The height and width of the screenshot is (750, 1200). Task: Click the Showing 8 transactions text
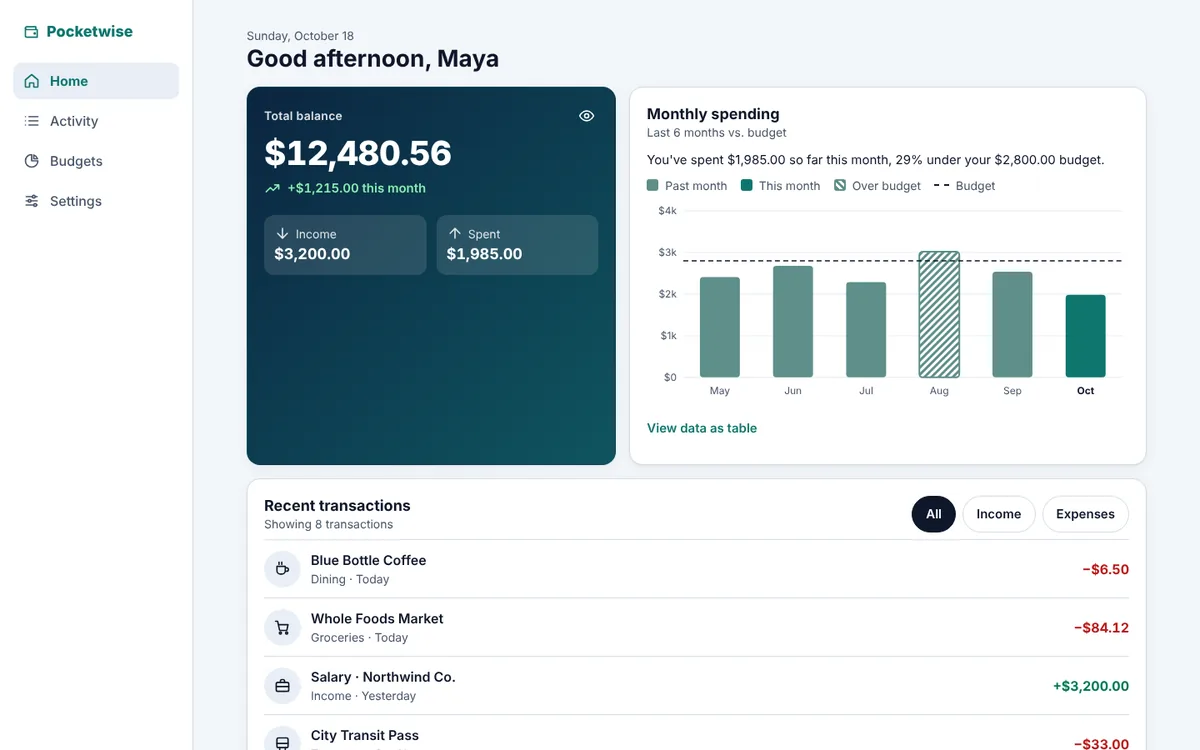[328, 524]
